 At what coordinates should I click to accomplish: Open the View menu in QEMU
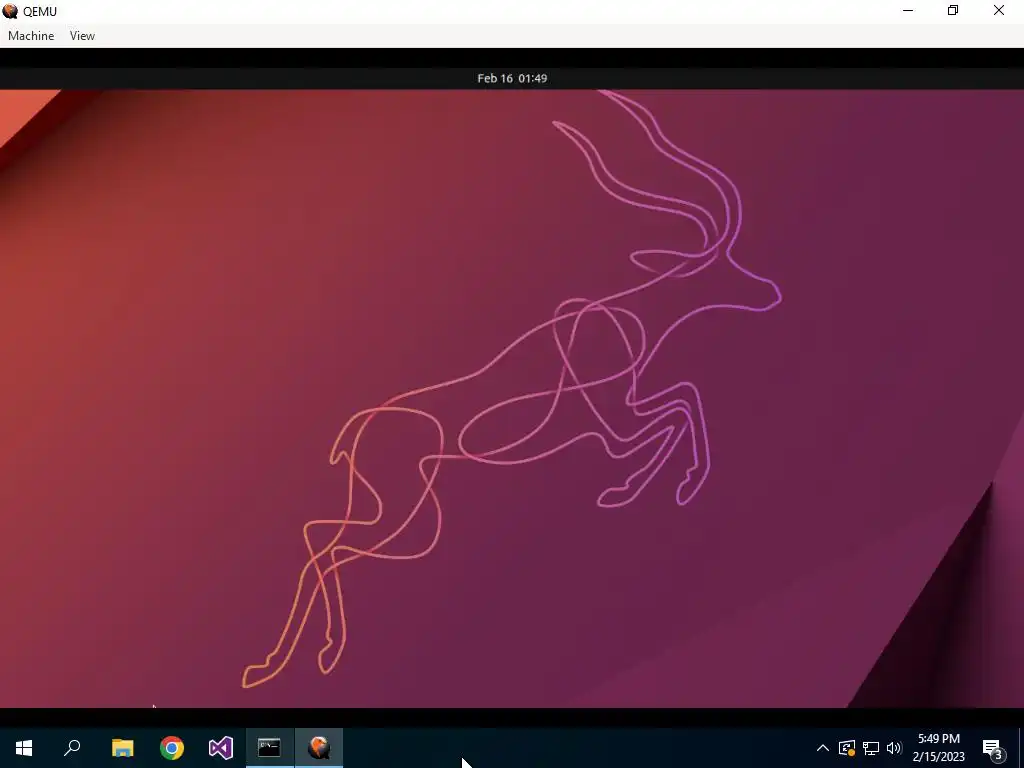coord(82,36)
